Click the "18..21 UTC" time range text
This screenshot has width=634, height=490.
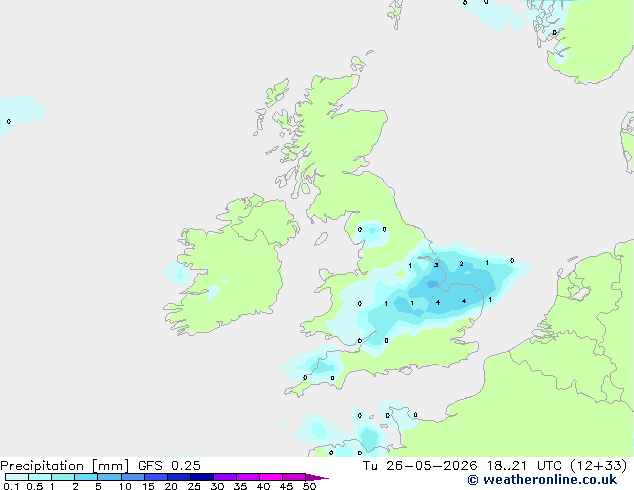point(524,466)
